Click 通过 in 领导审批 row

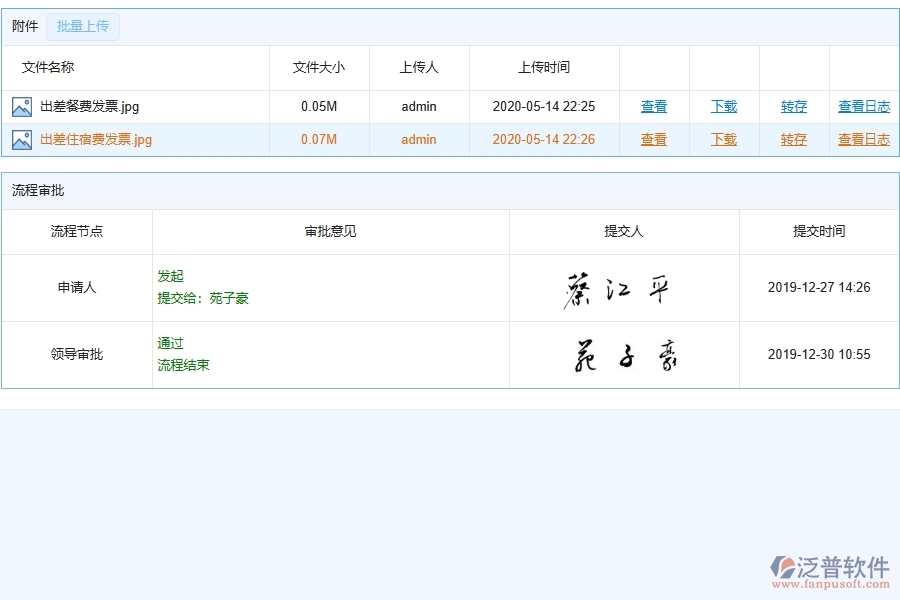point(166,343)
